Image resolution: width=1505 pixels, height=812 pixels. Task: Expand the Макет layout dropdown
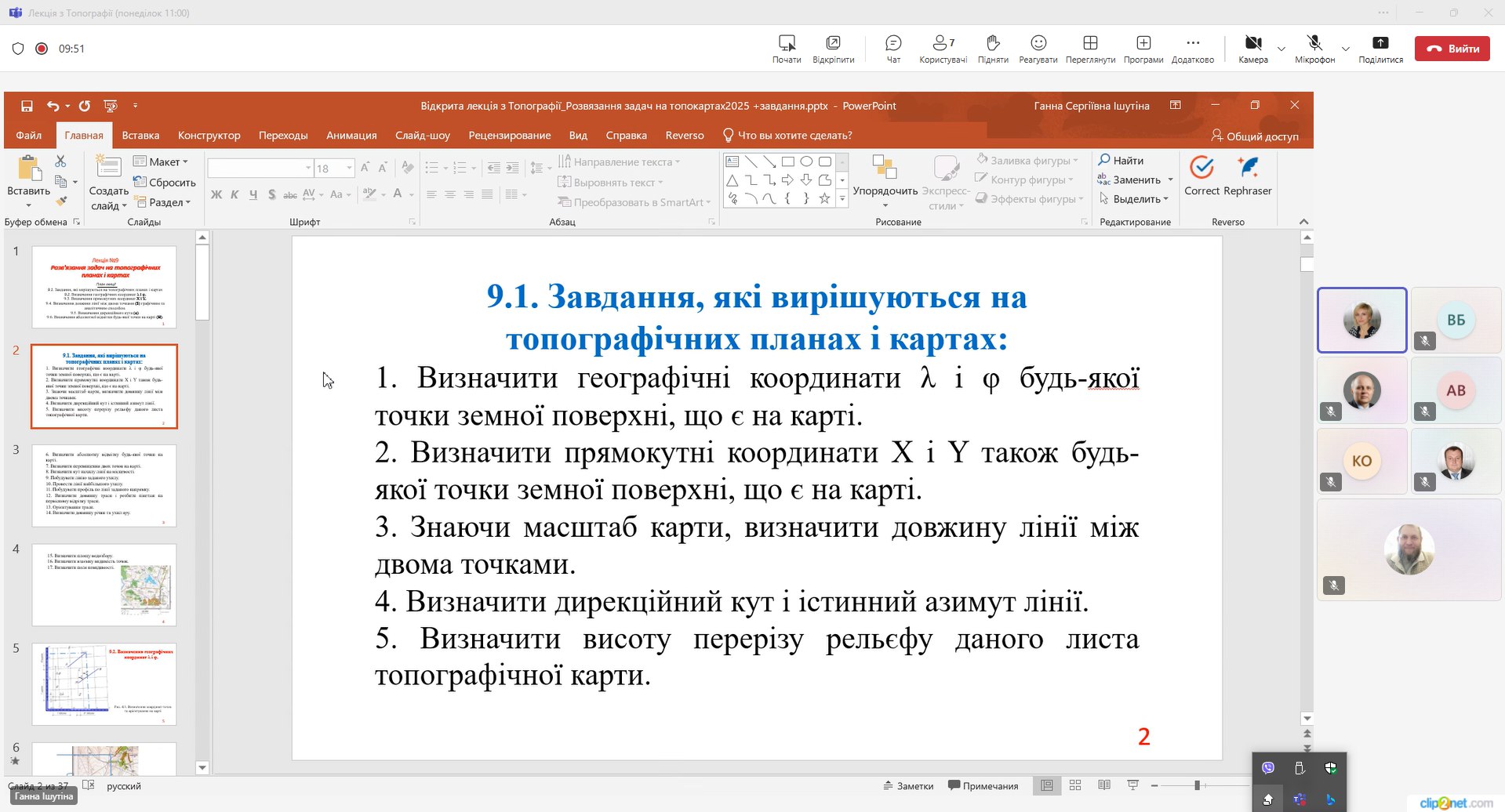click(162, 161)
